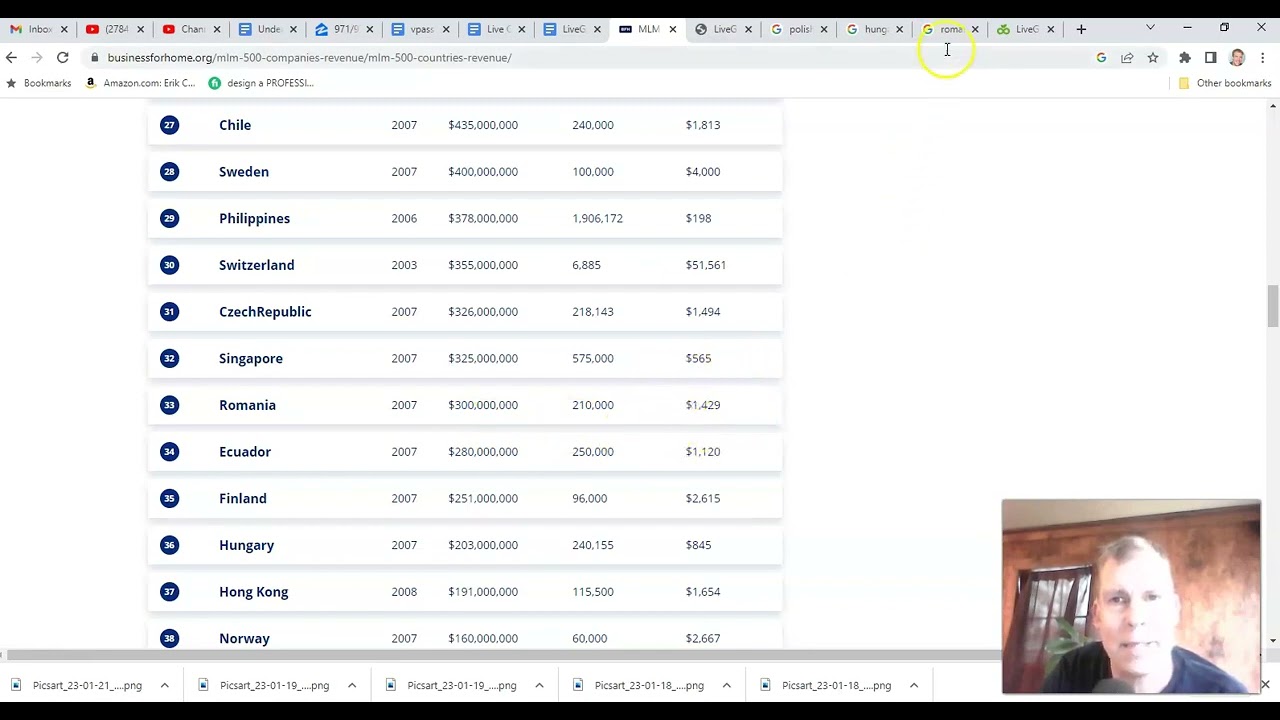Image resolution: width=1280 pixels, height=720 pixels.
Task: Click the Google icon in address bar
Action: (1101, 58)
